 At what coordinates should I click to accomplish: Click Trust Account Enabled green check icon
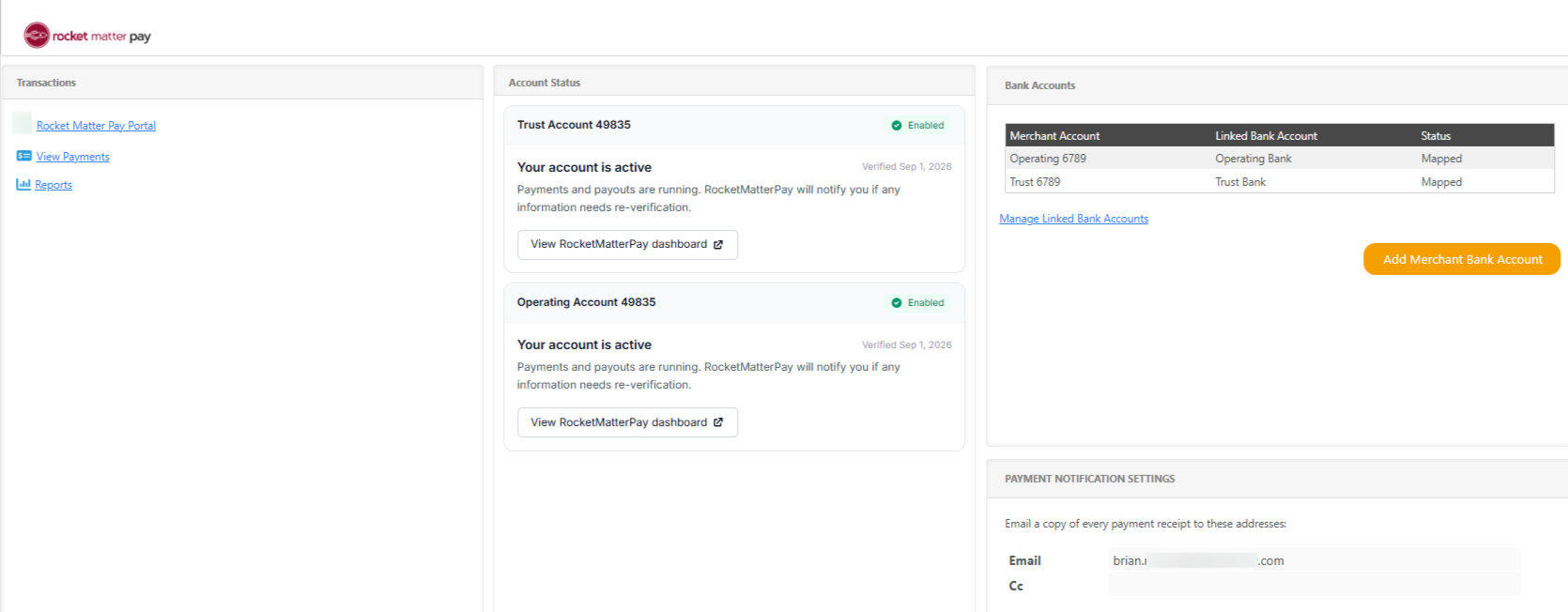897,125
